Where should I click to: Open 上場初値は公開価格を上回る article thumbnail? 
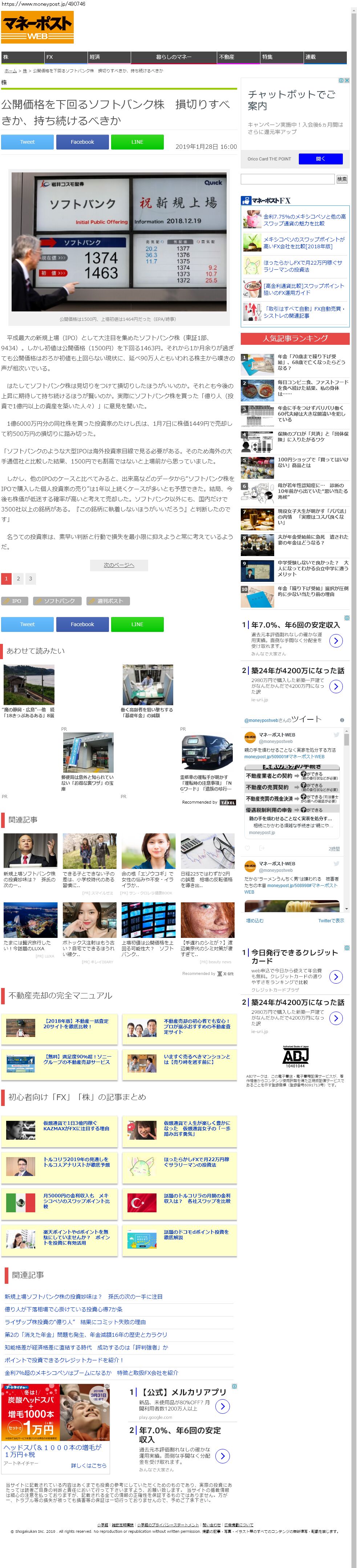click(148, 920)
